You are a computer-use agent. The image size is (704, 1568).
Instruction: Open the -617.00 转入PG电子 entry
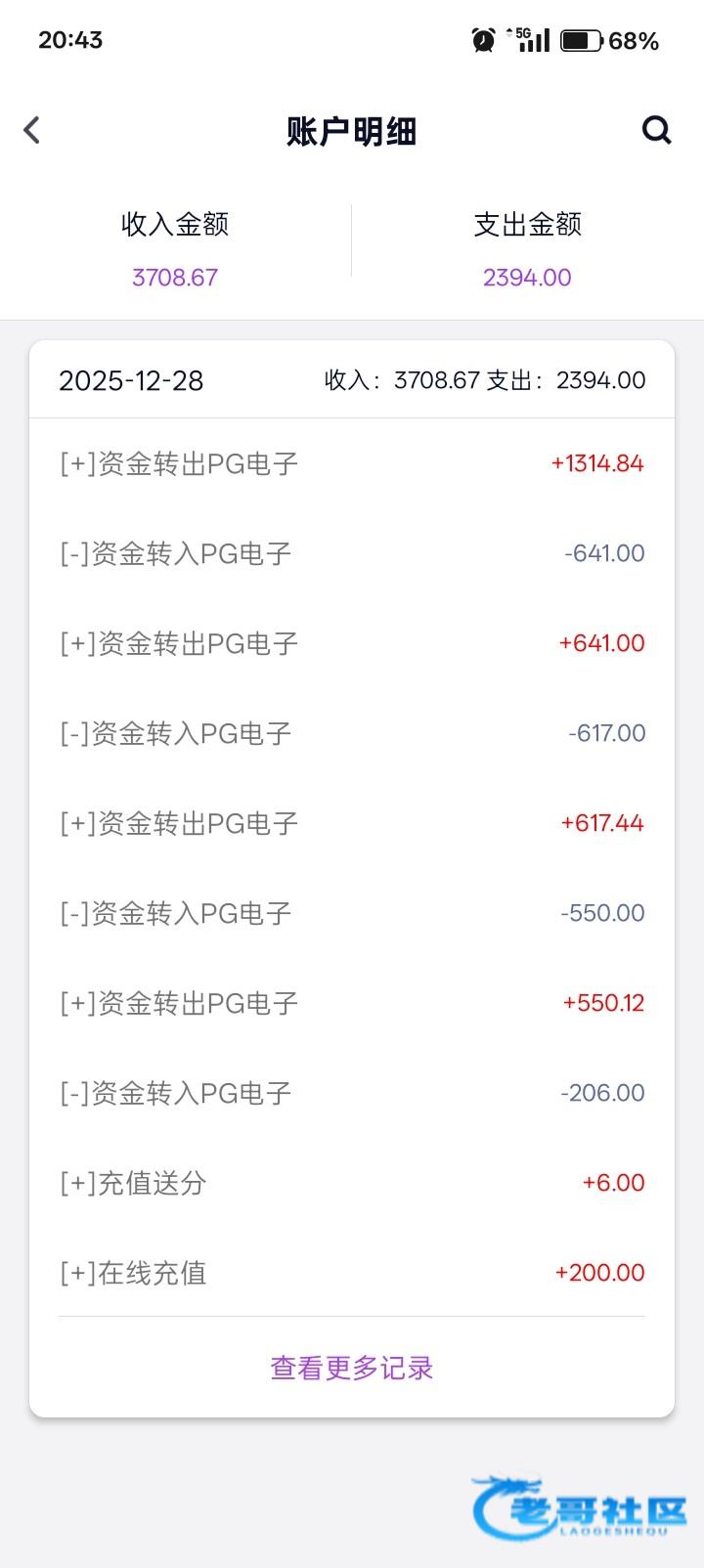point(352,733)
